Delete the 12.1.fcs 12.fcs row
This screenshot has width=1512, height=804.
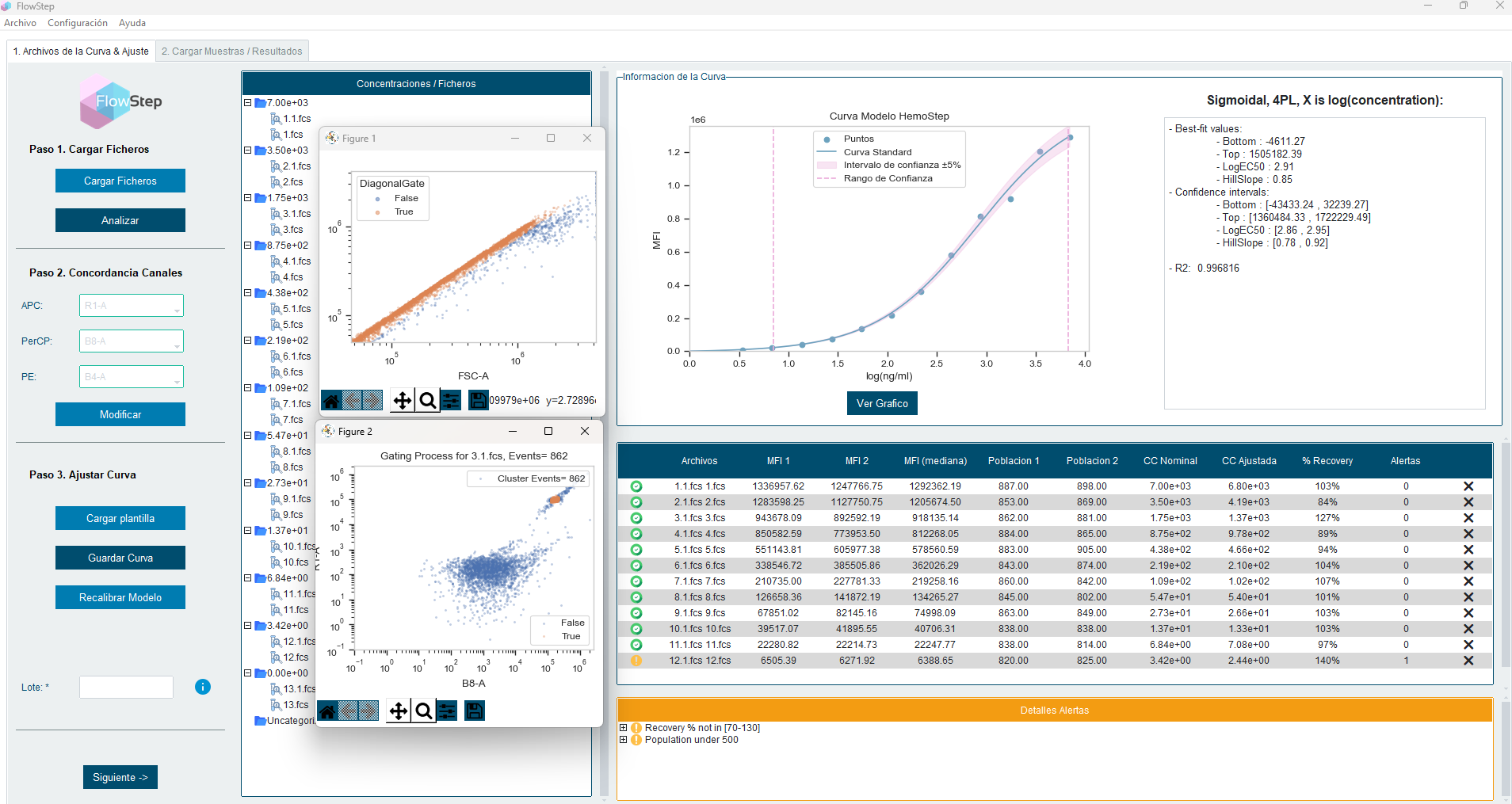pos(1468,661)
